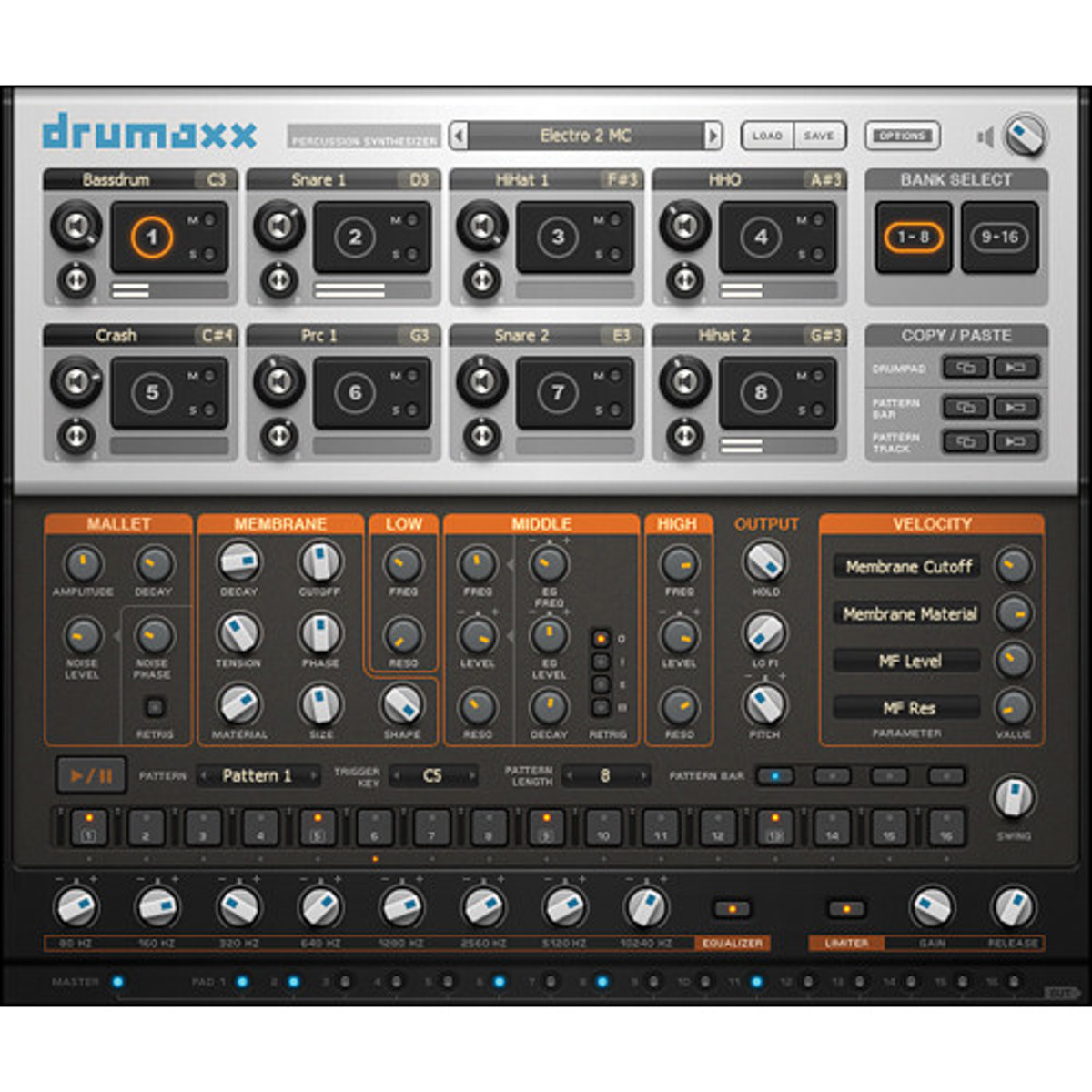Click the Crash pan knob
Image resolution: width=1092 pixels, height=1092 pixels.
coord(76,436)
